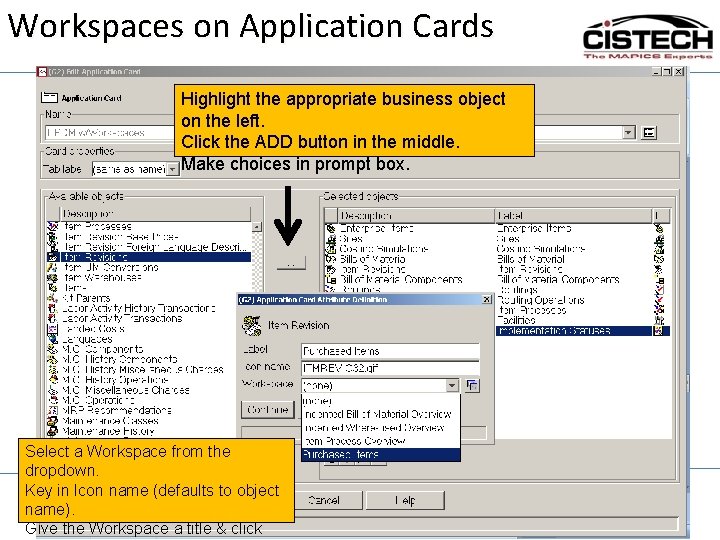Open the Workspace dropdown arrow
This screenshot has width=720, height=540.
[x=452, y=385]
